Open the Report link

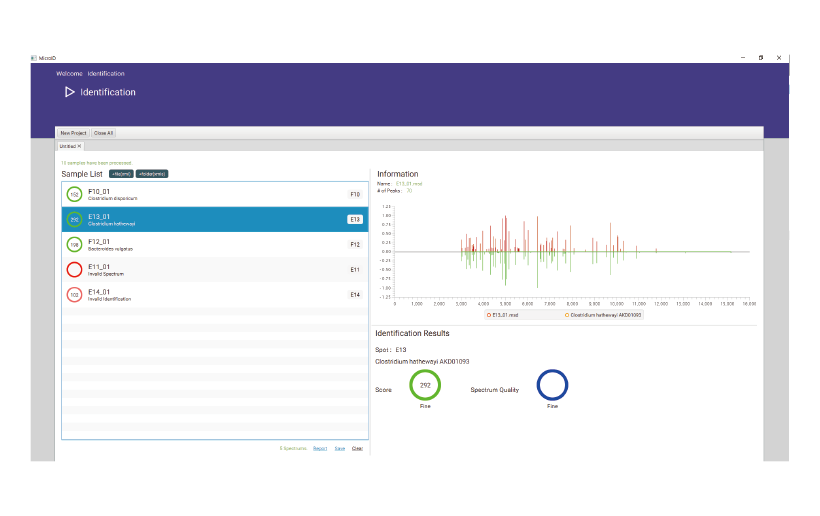click(320, 448)
